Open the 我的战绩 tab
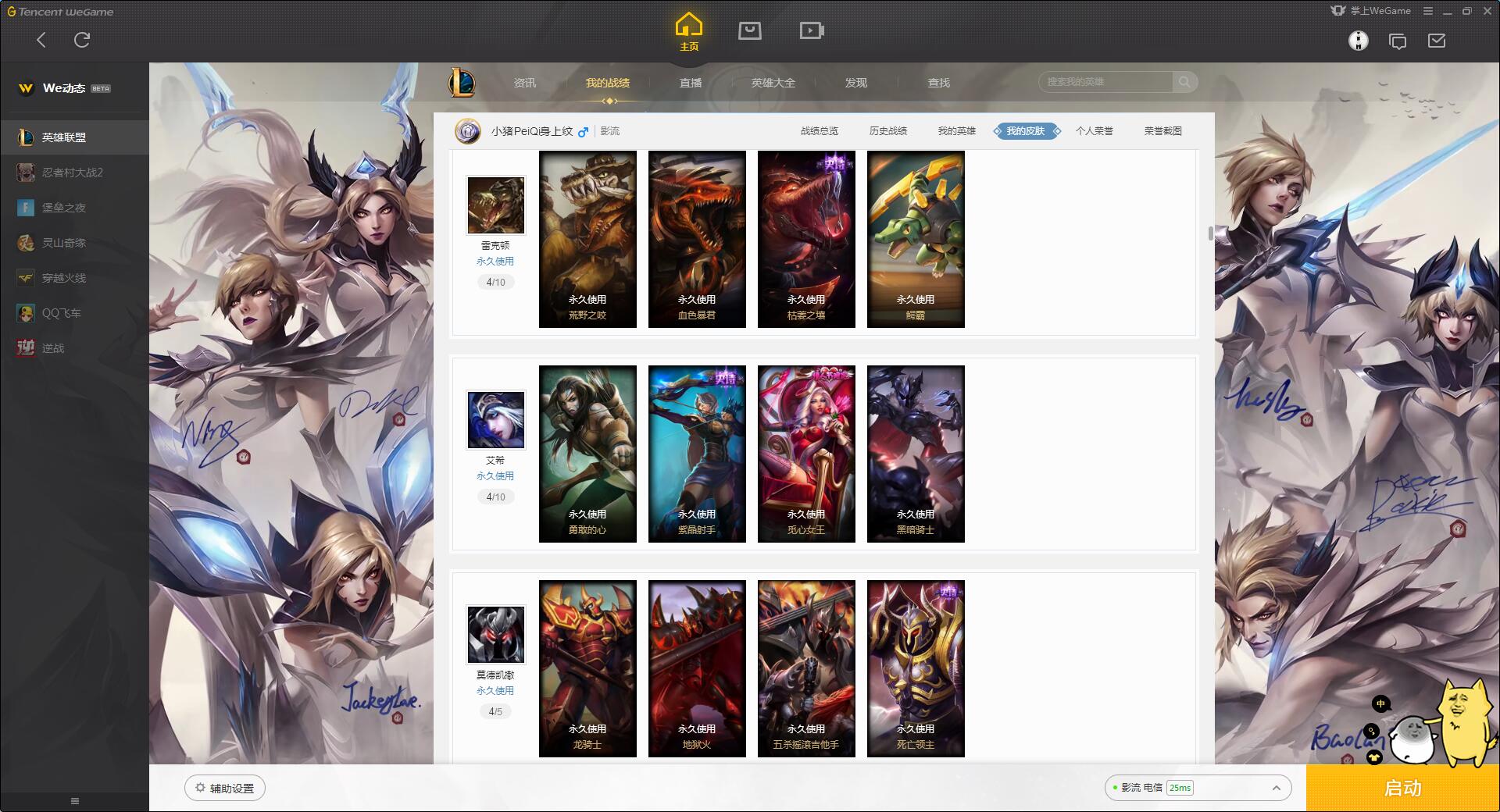Image resolution: width=1500 pixels, height=812 pixels. (608, 83)
